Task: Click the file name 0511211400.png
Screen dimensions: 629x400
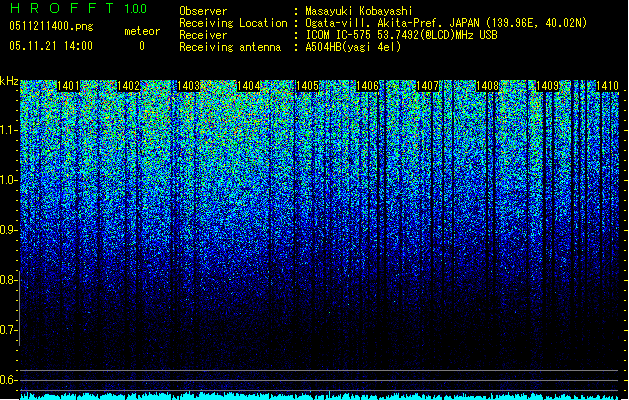Action: [51, 26]
